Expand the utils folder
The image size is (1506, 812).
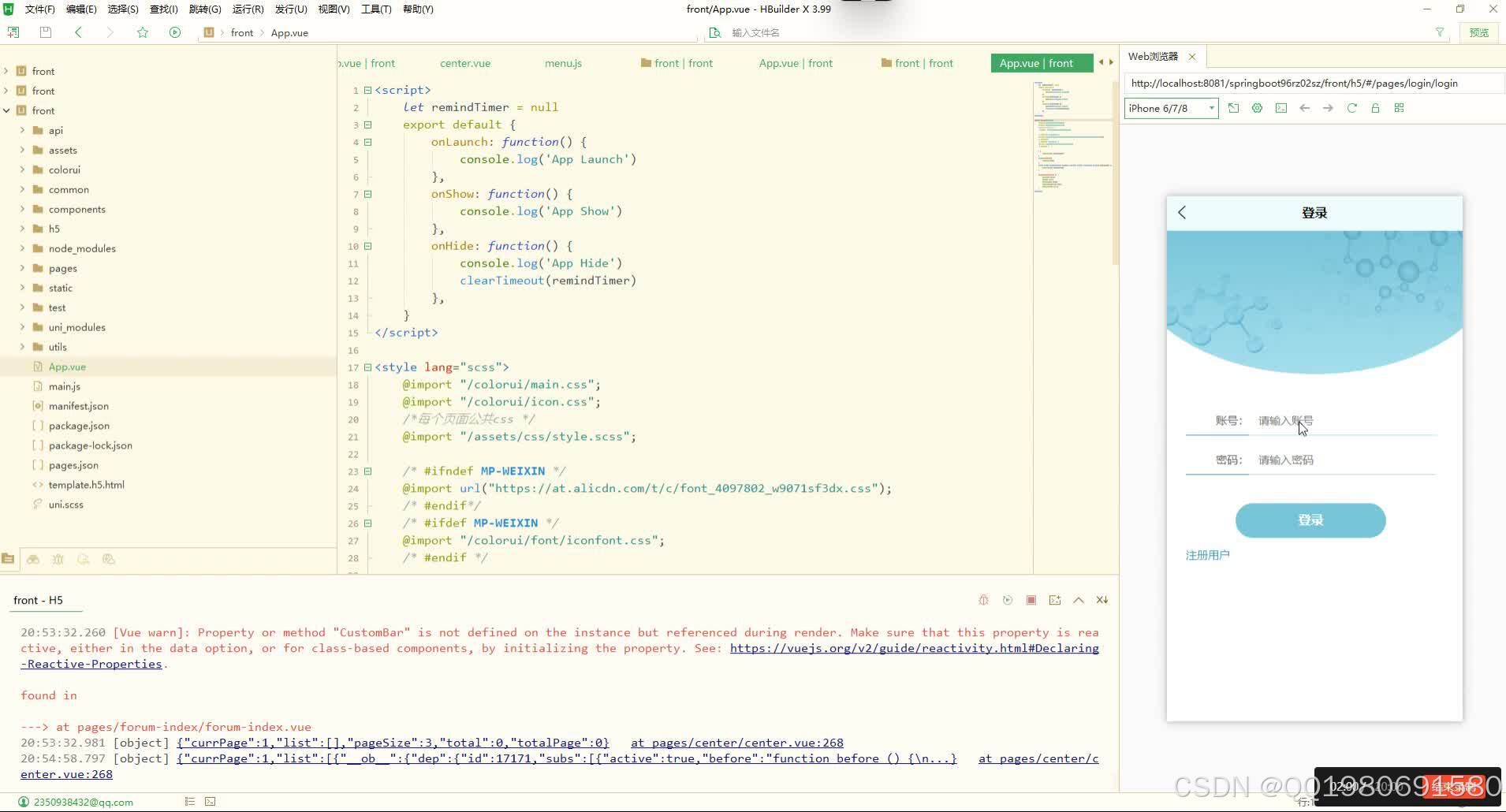point(22,347)
